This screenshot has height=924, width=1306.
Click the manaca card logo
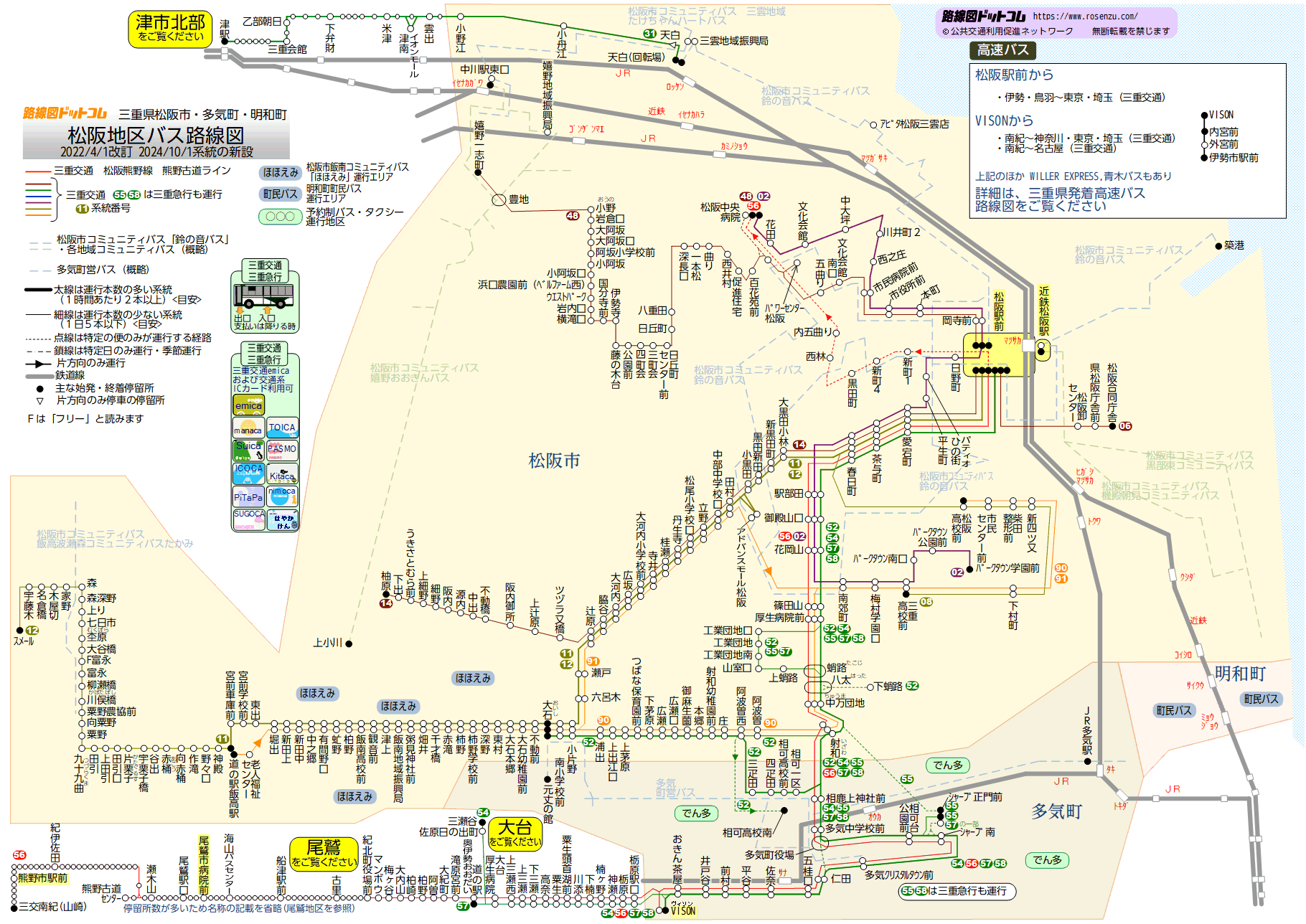click(248, 428)
